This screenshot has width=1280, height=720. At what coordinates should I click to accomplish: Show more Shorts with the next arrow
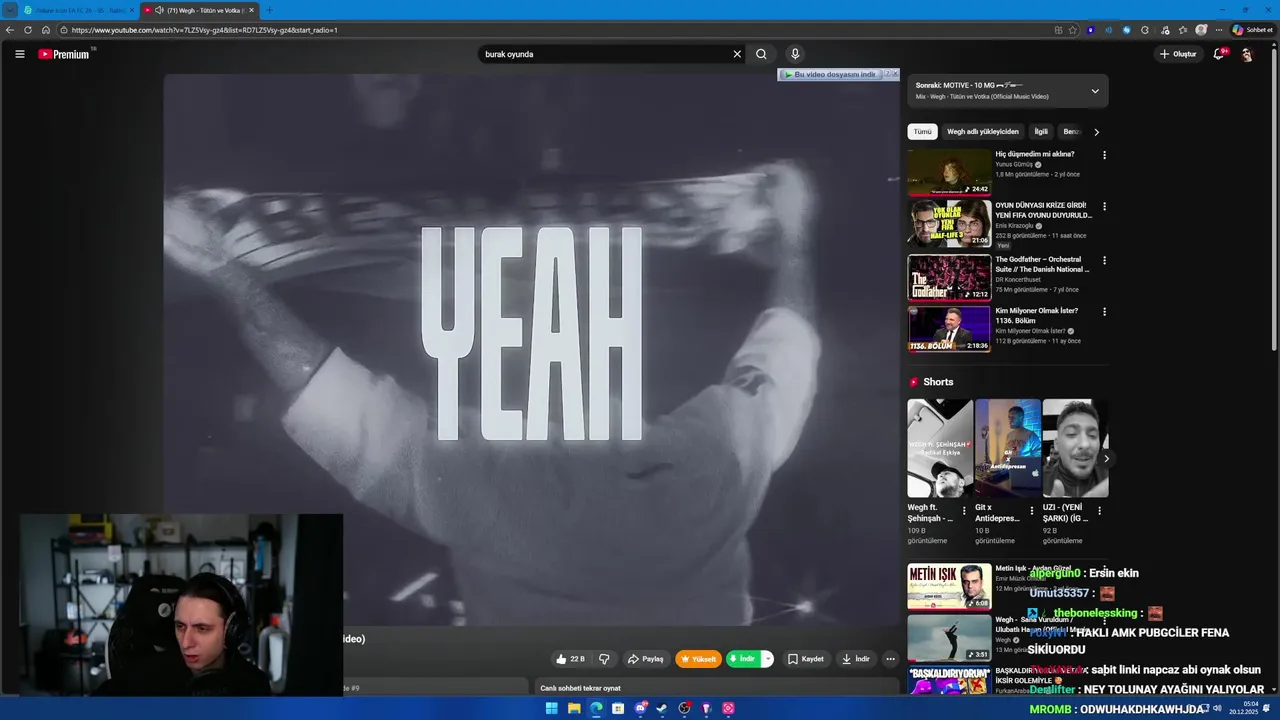click(1106, 459)
